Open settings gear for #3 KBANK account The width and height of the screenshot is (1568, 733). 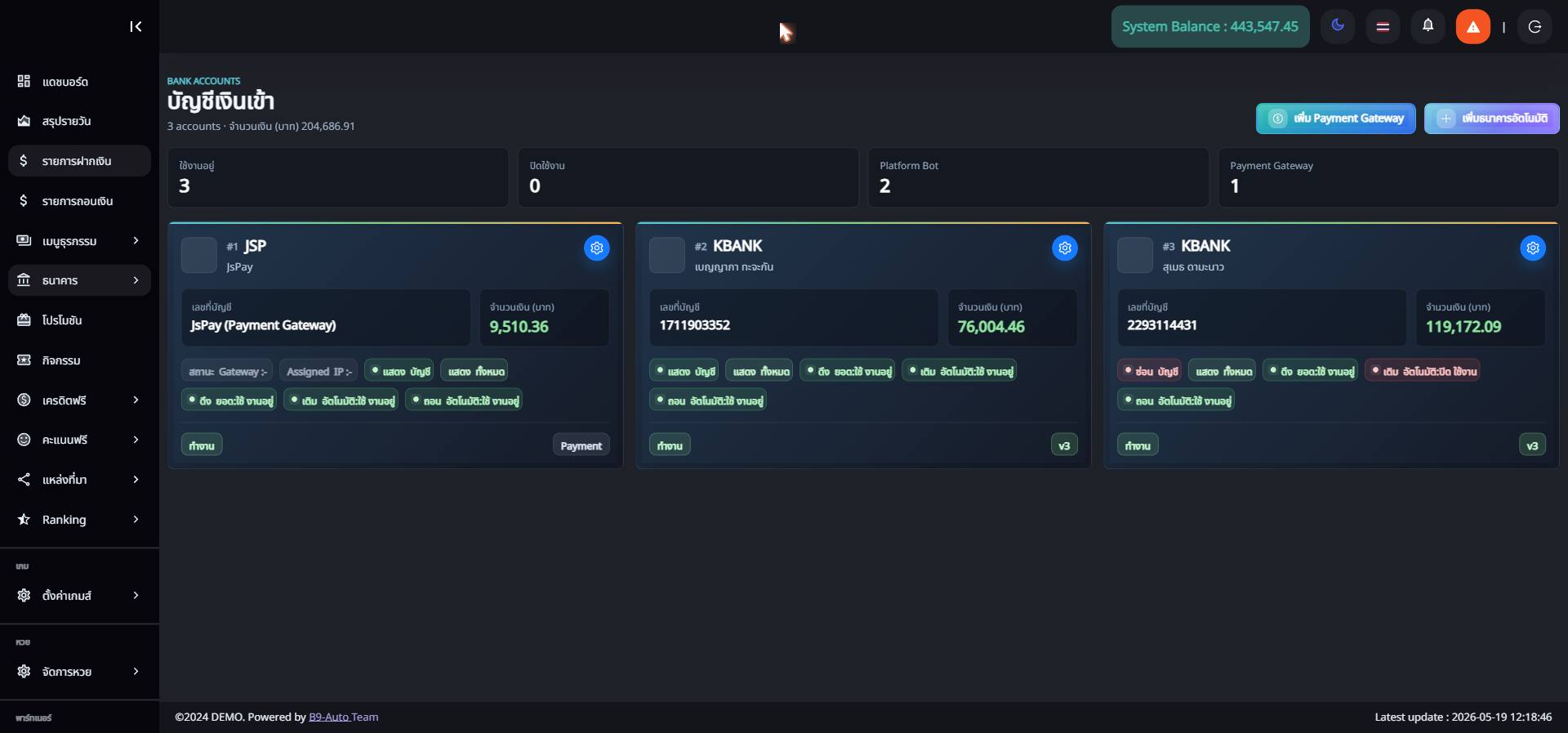pos(1533,248)
